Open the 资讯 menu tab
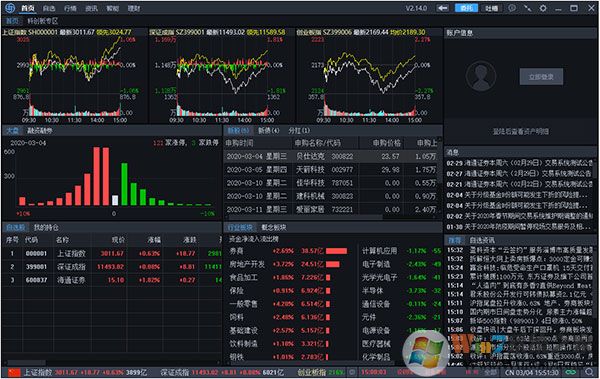This screenshot has width=600, height=379. (x=91, y=8)
